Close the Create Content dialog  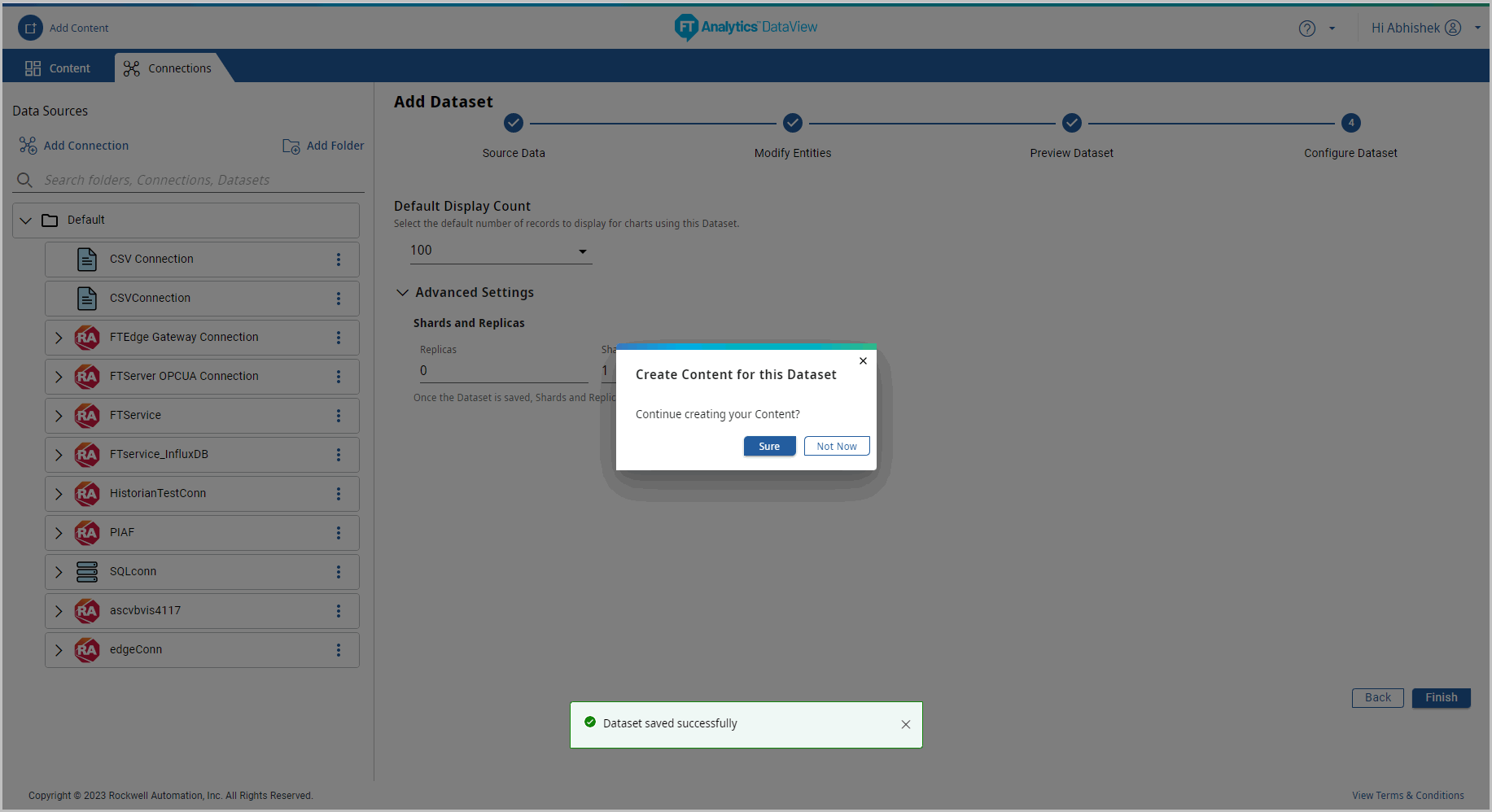coord(863,360)
